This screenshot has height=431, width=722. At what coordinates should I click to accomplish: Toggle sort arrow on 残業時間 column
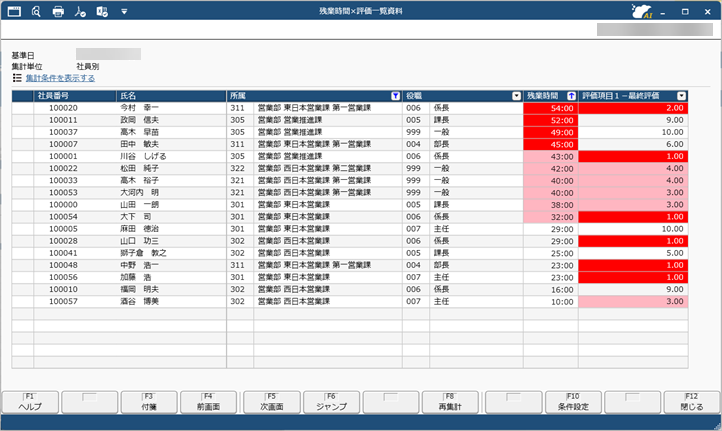[571, 96]
